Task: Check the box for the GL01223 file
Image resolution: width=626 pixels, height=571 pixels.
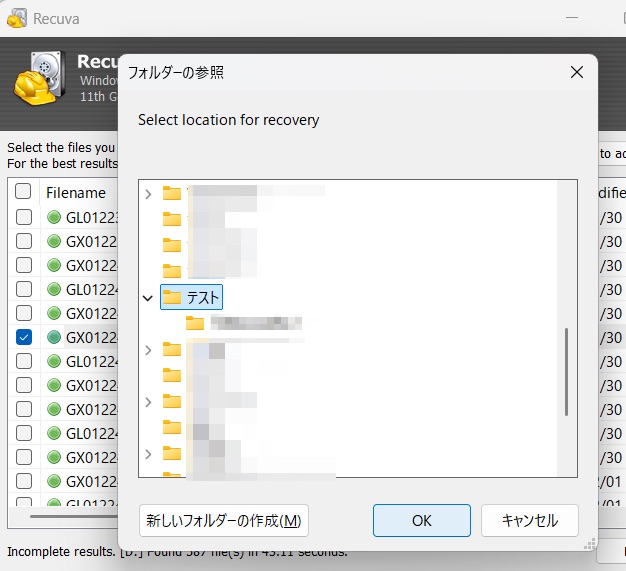Action: click(23, 217)
